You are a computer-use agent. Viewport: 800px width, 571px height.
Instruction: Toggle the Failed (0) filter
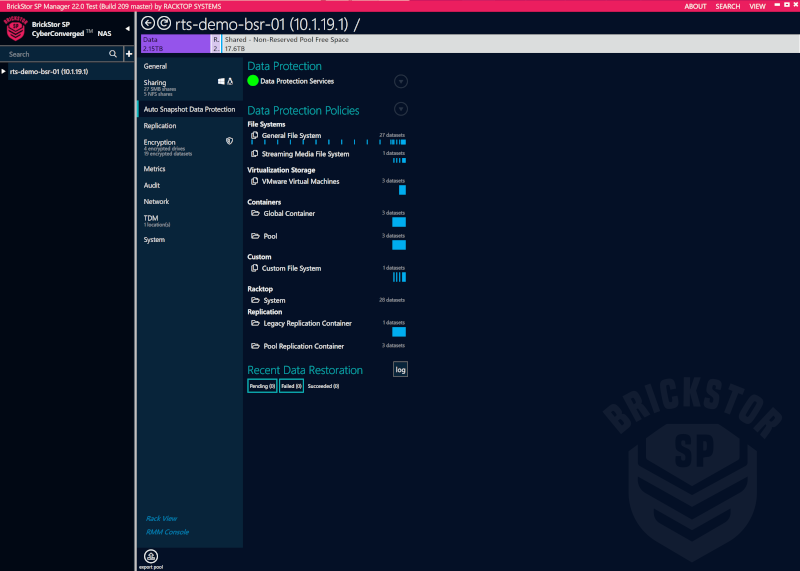[x=291, y=386]
